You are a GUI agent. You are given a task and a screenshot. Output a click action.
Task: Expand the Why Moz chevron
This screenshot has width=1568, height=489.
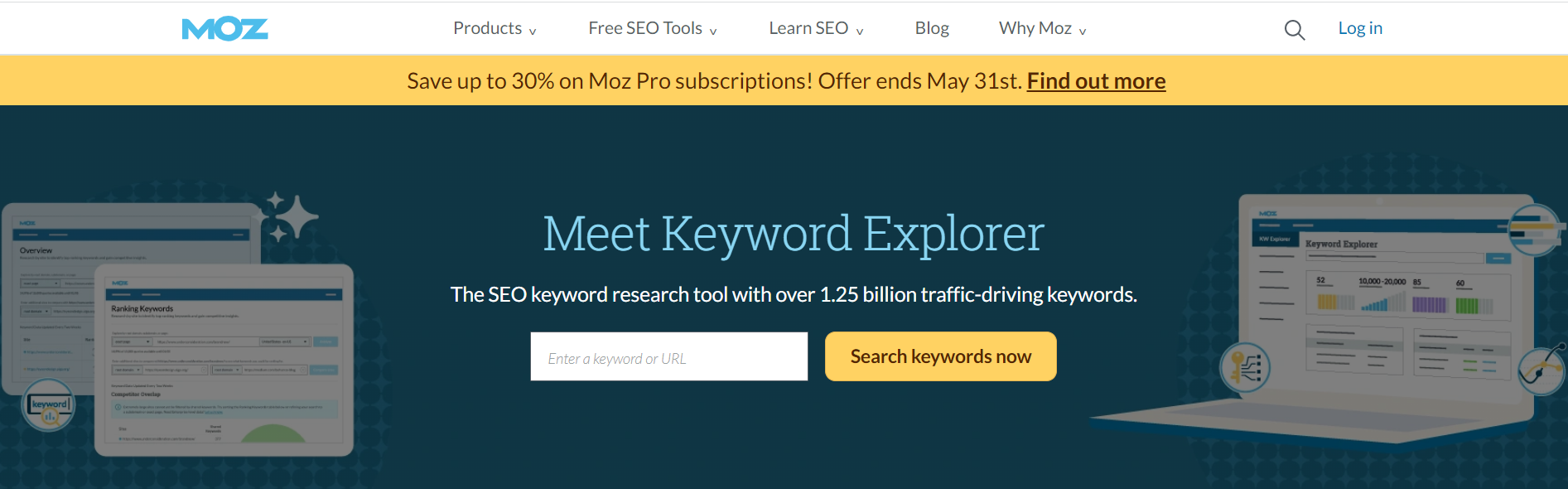[1083, 31]
